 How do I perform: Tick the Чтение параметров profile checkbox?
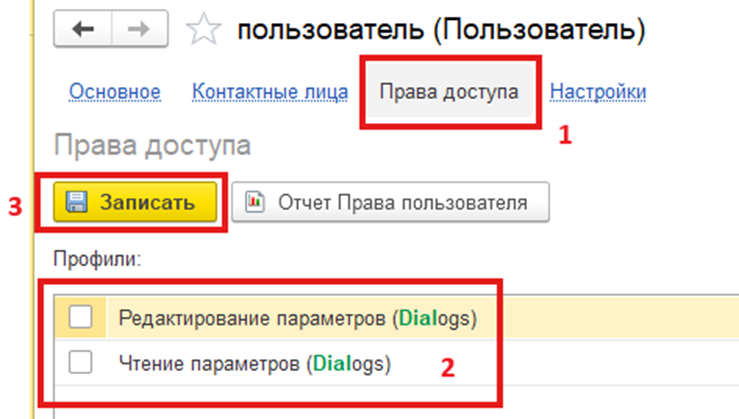[81, 362]
